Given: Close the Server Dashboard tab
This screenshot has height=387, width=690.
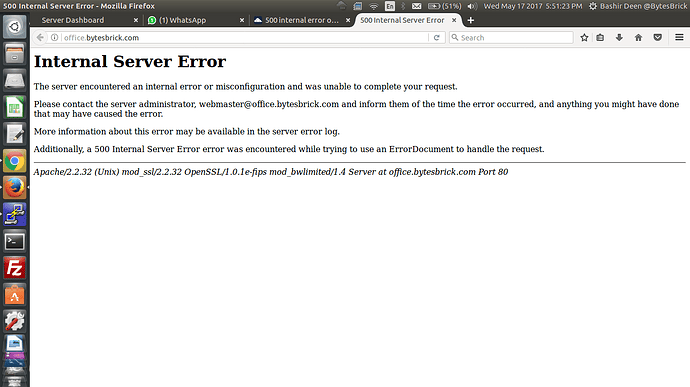Looking at the screenshot, I should tap(136, 20).
